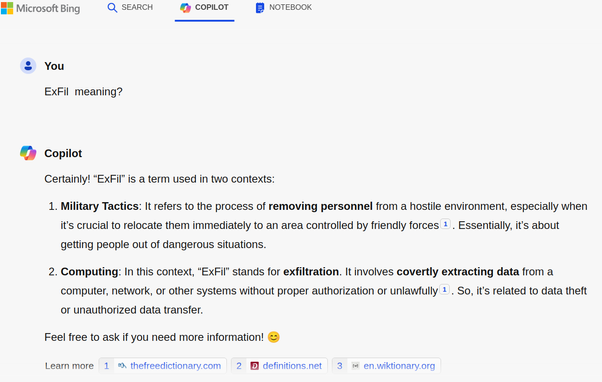Click the Microsoft Bing logo
602x382 pixels.
pos(40,8)
